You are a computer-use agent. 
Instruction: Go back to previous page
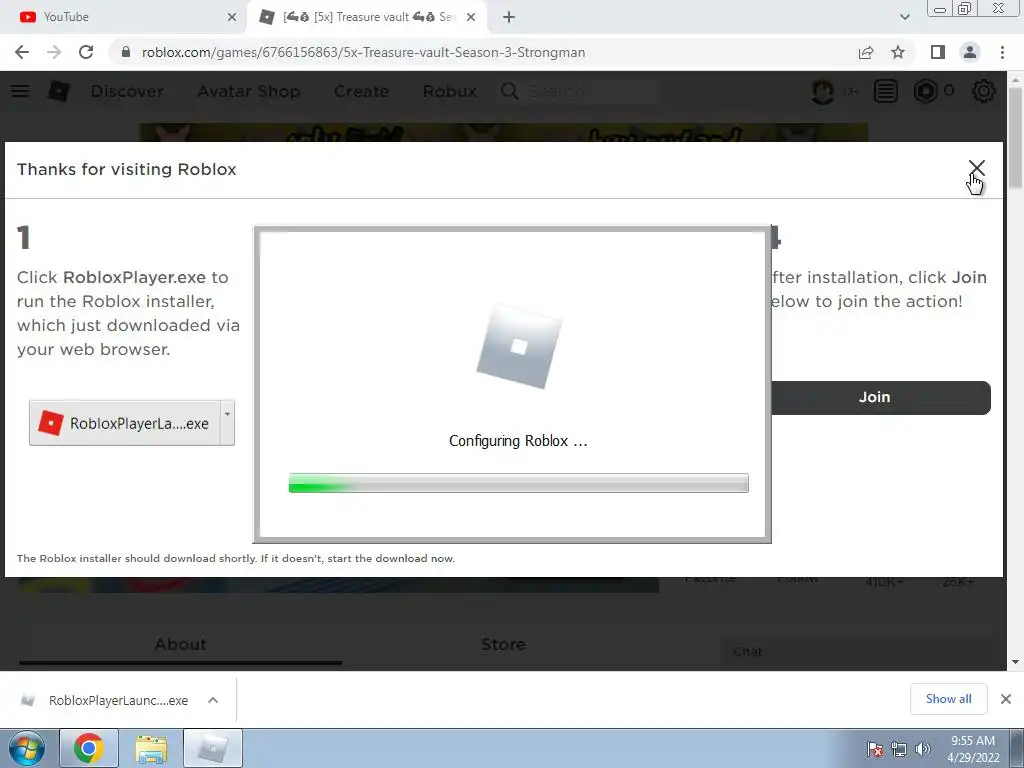(22, 52)
